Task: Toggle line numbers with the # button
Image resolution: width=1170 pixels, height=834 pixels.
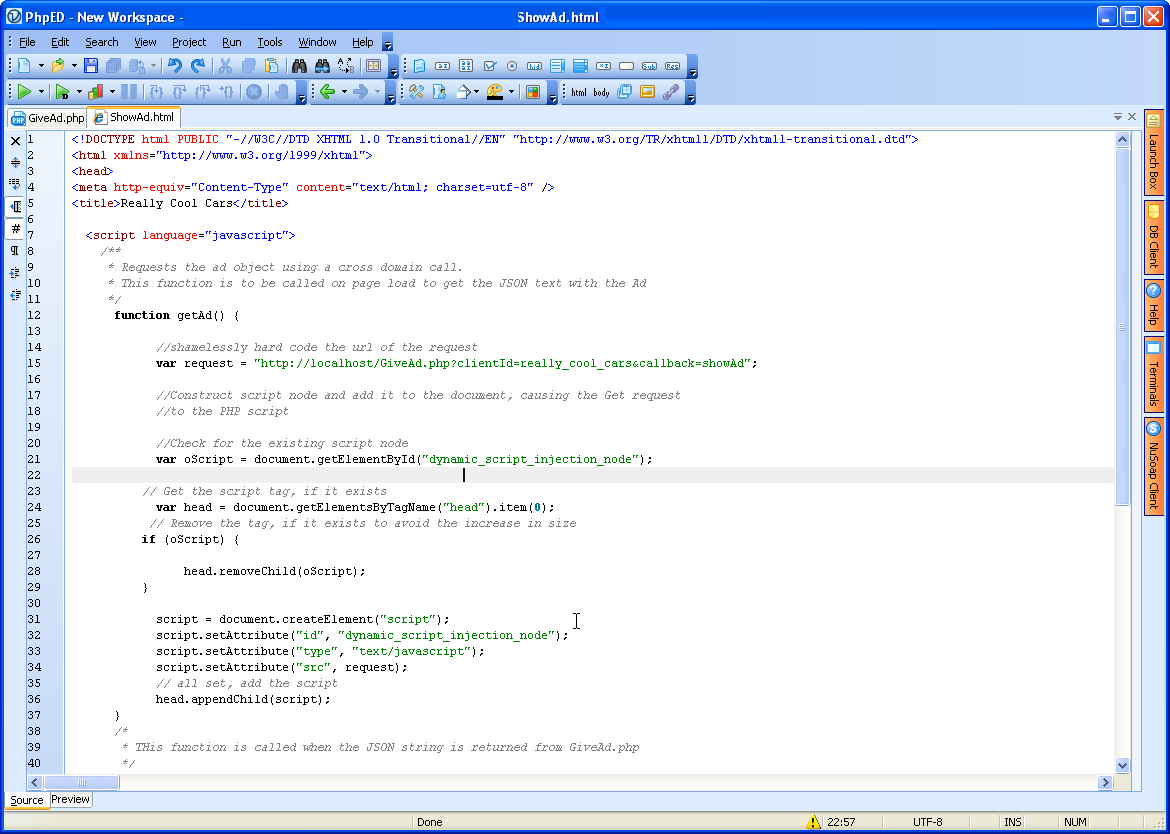Action: [16, 229]
